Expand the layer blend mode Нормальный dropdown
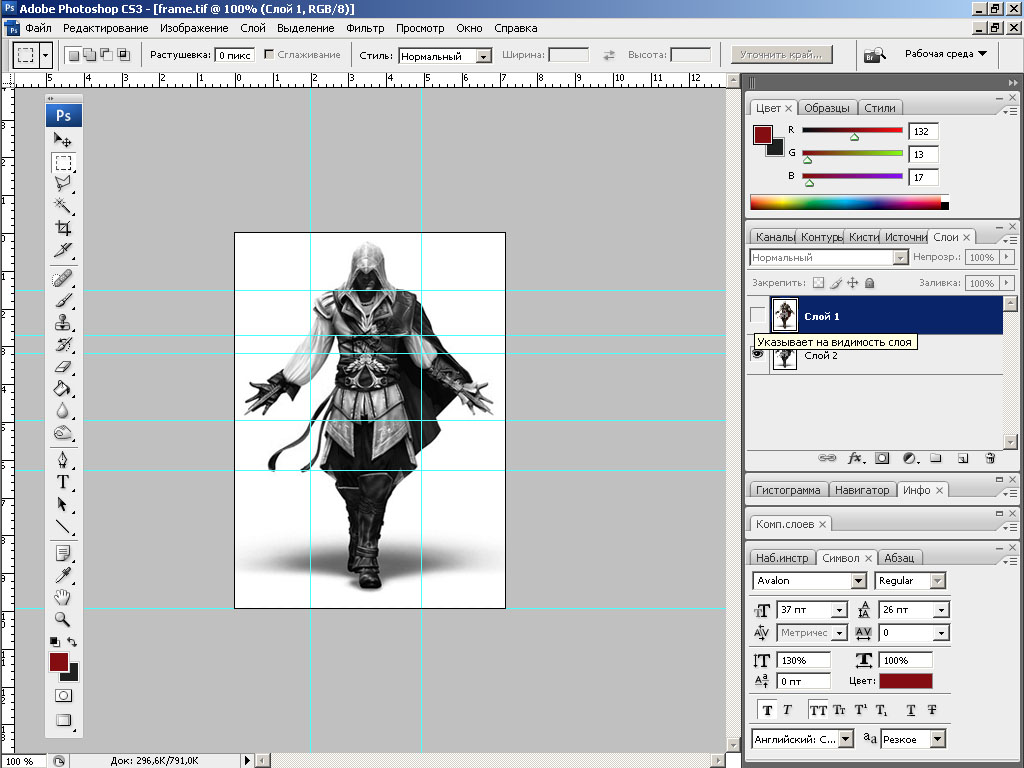The height and width of the screenshot is (768, 1024). [900, 258]
